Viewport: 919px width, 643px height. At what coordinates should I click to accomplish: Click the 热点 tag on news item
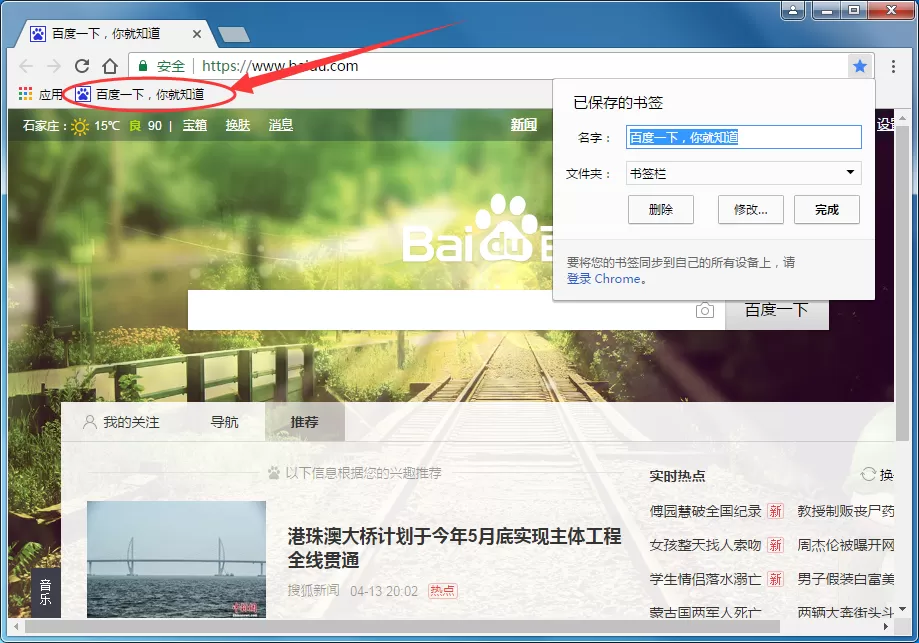tap(443, 590)
